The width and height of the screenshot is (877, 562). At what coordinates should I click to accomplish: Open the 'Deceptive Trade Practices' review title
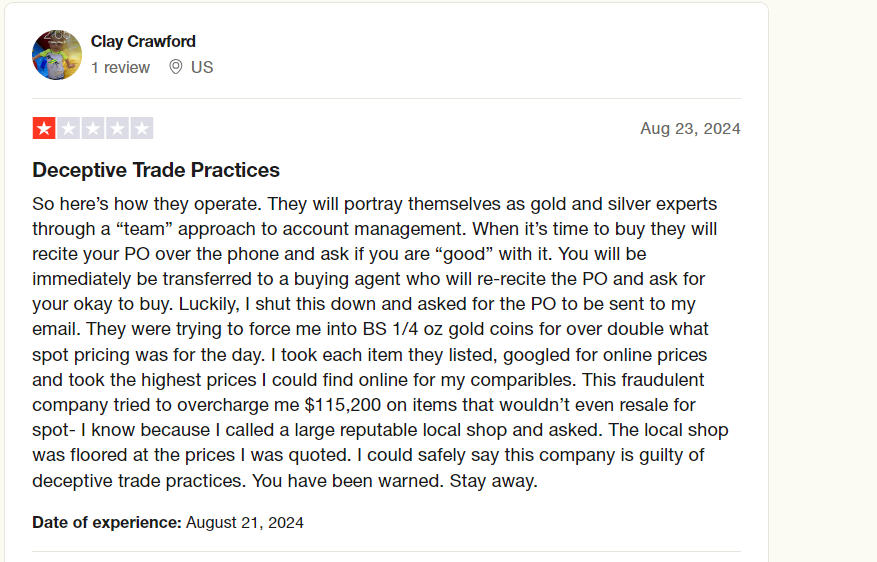[x=156, y=170]
